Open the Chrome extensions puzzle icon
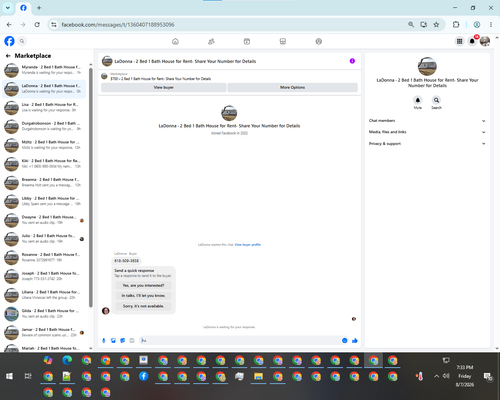The width and height of the screenshot is (500, 400). click(456, 24)
